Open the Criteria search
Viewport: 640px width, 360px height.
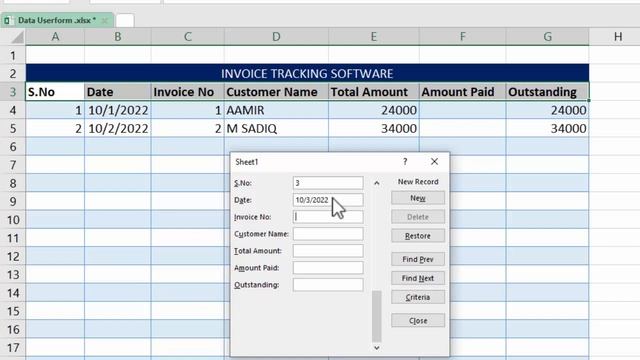click(418, 297)
